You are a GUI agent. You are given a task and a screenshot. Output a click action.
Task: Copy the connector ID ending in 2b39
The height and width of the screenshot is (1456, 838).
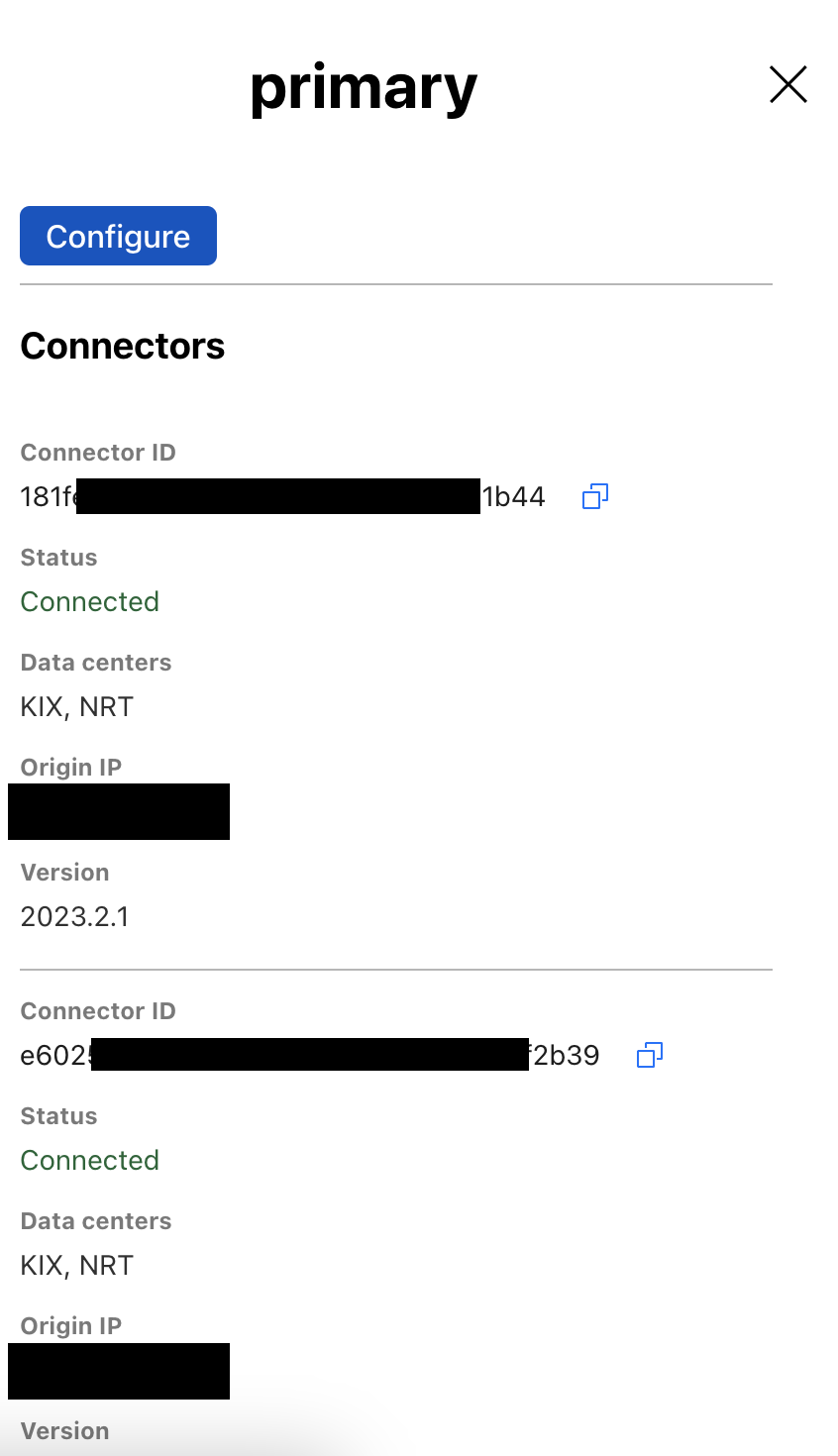(x=650, y=1055)
